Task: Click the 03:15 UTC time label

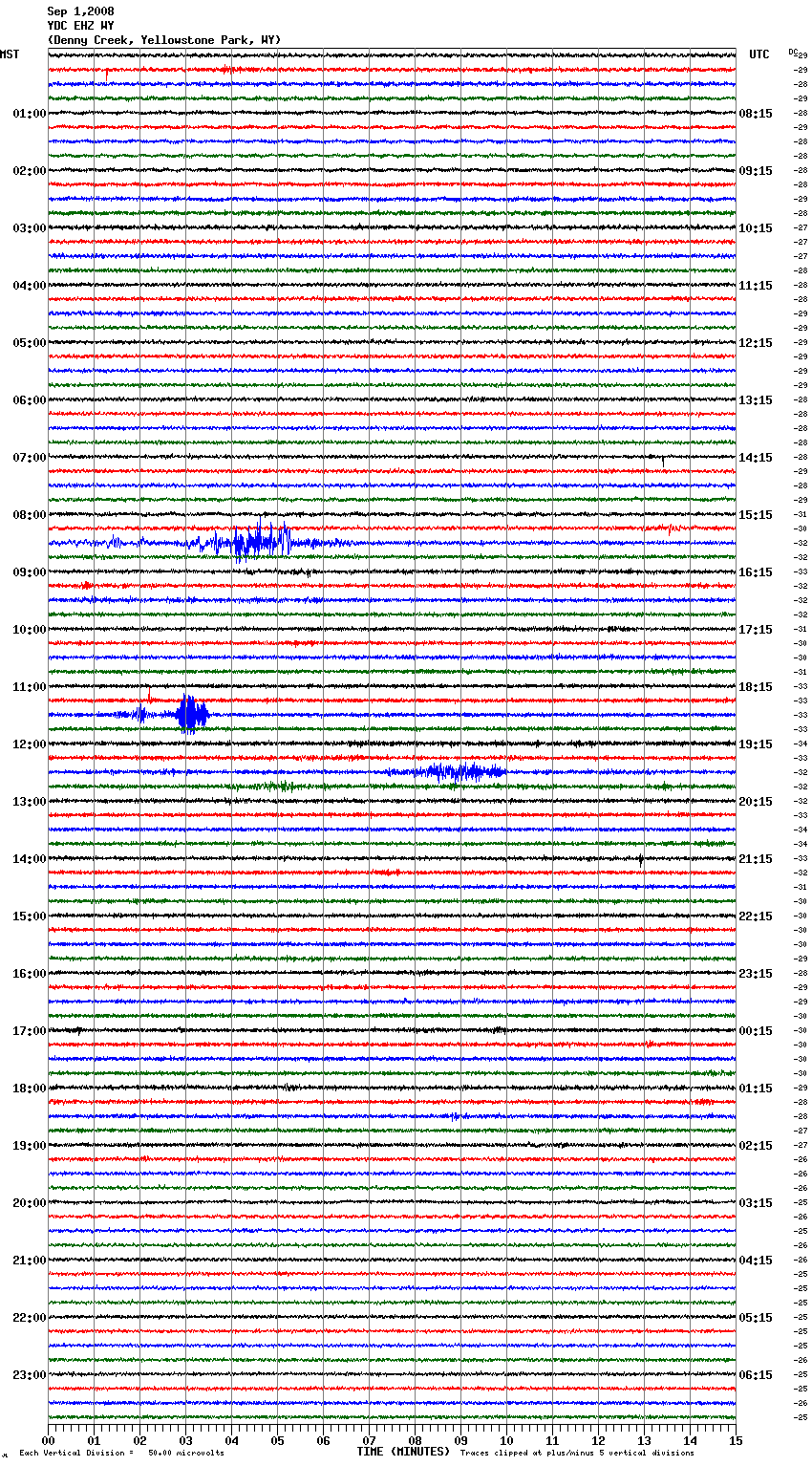Action: [x=756, y=1203]
